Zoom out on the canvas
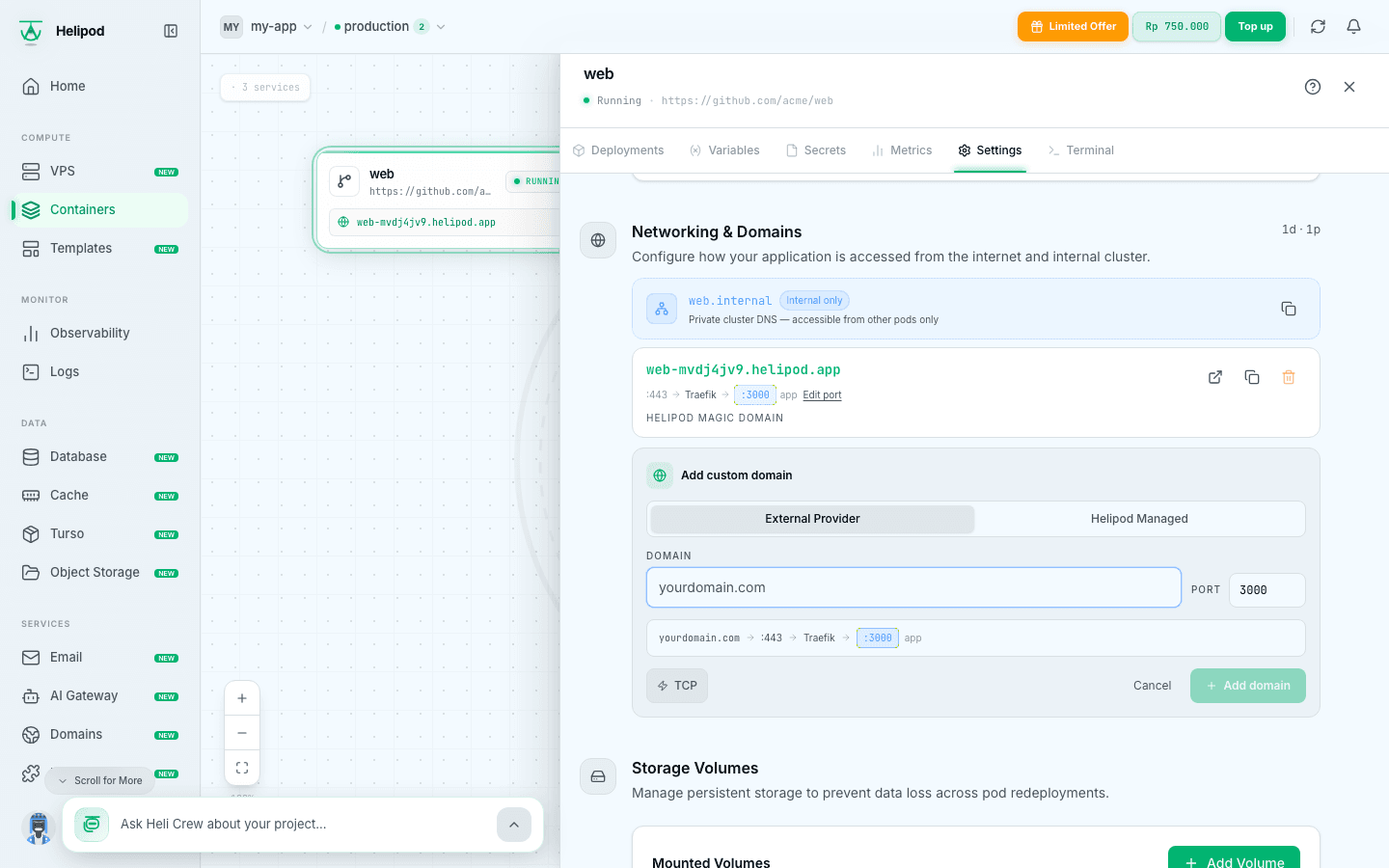The width and height of the screenshot is (1389, 868). (x=242, y=733)
